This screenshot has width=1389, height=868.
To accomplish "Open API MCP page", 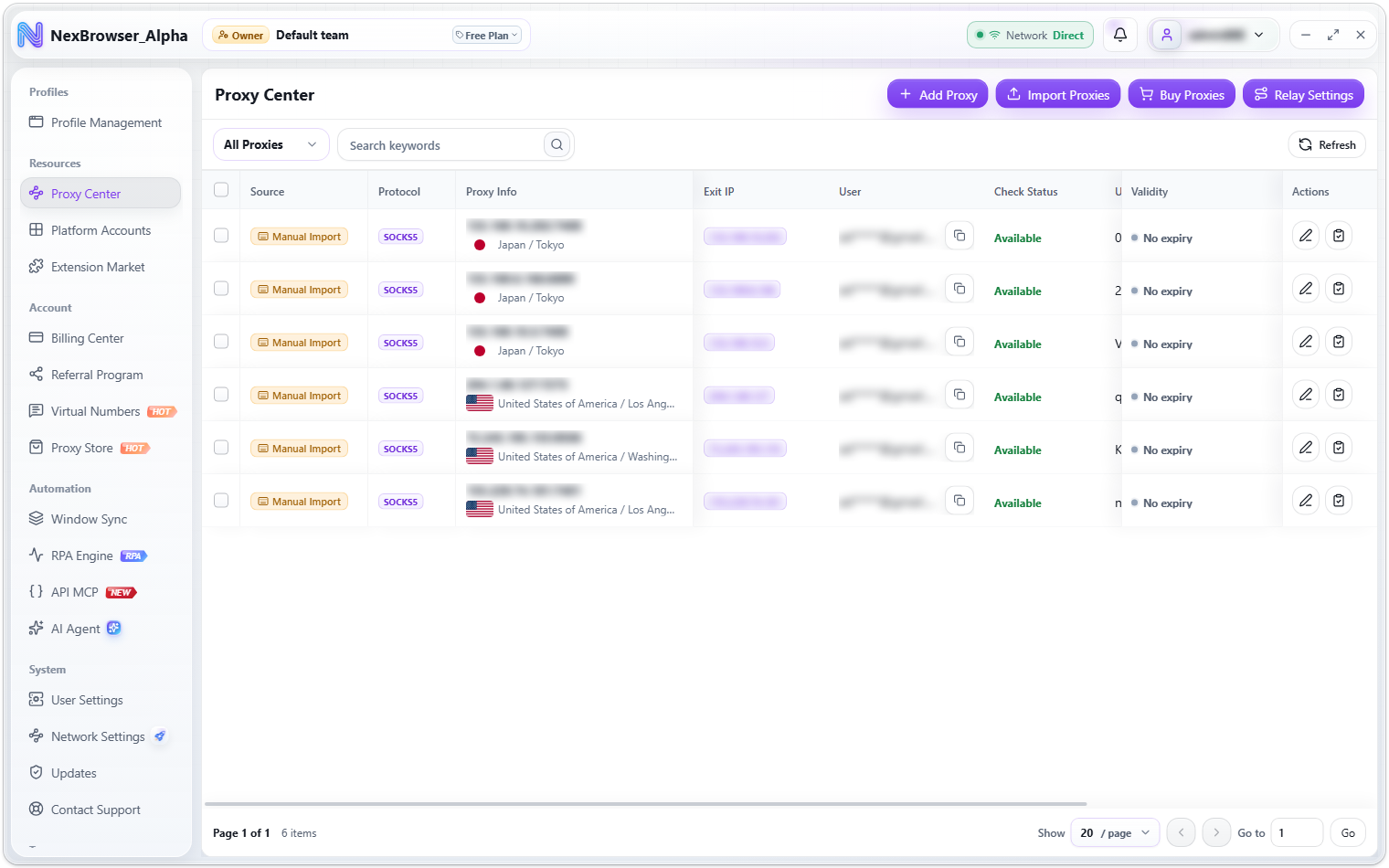I will [x=101, y=592].
